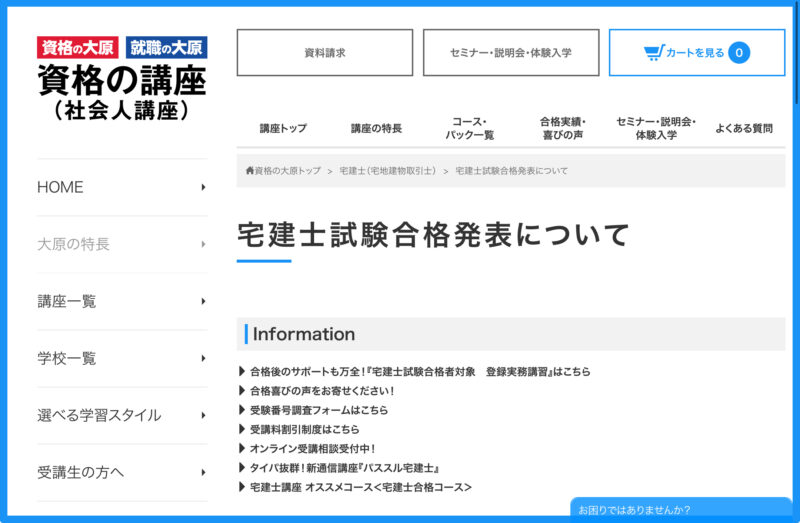The height and width of the screenshot is (523, 800).
Task: Go to コース・パック一覧 tab
Action: coord(469,128)
